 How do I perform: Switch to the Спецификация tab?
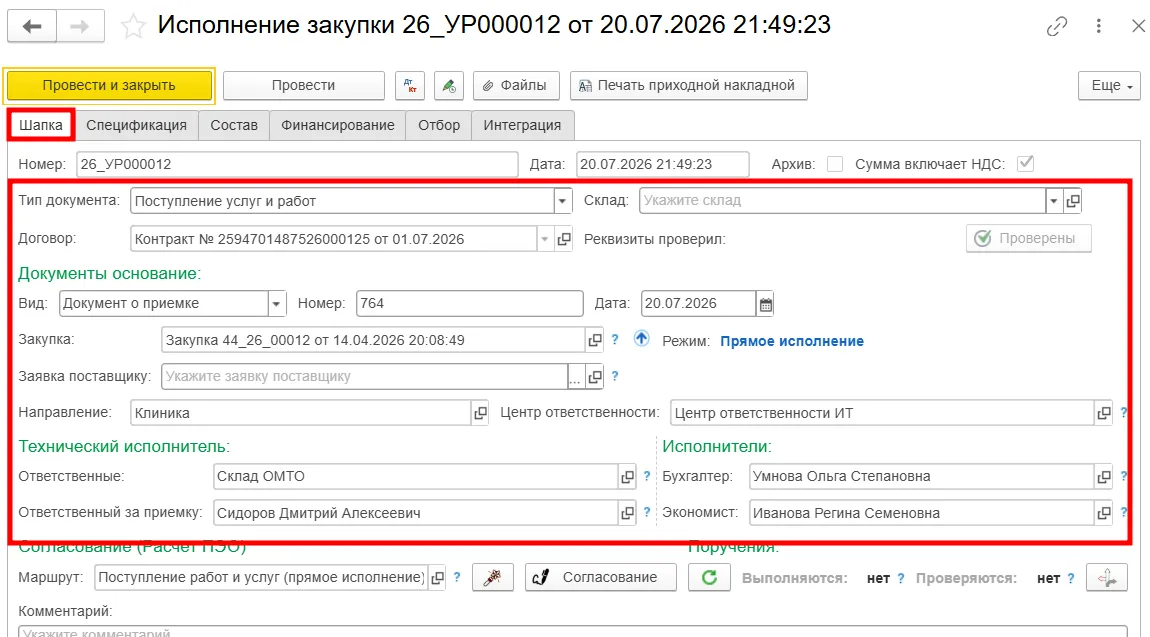136,125
